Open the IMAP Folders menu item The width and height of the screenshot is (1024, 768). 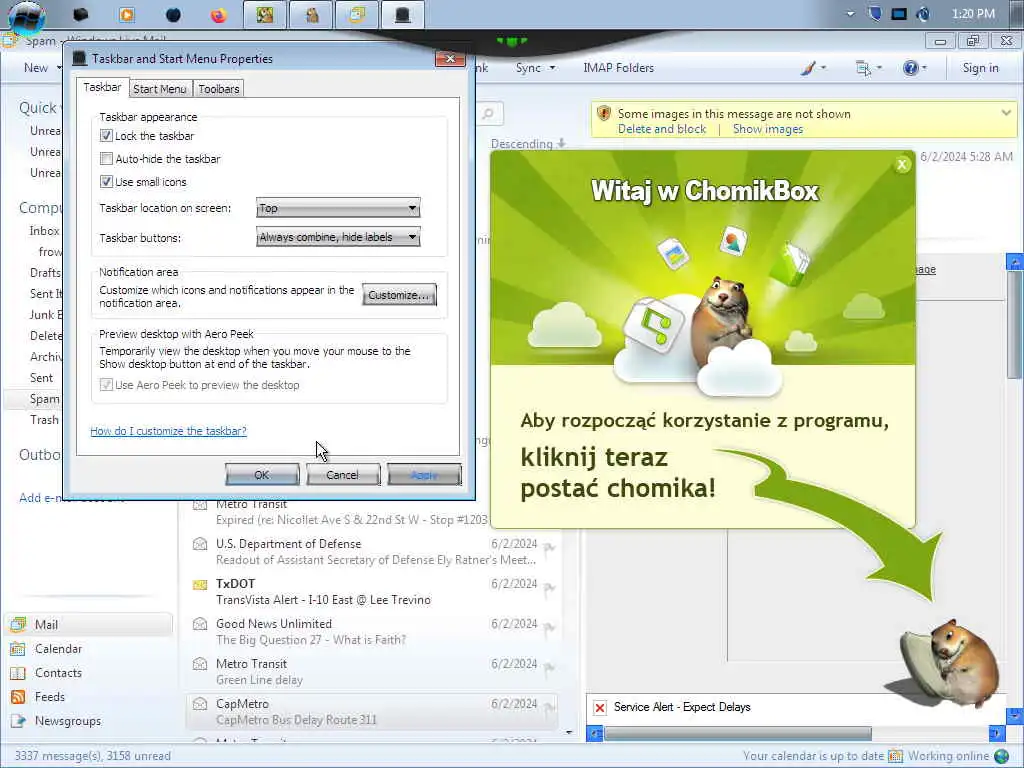[x=618, y=67]
